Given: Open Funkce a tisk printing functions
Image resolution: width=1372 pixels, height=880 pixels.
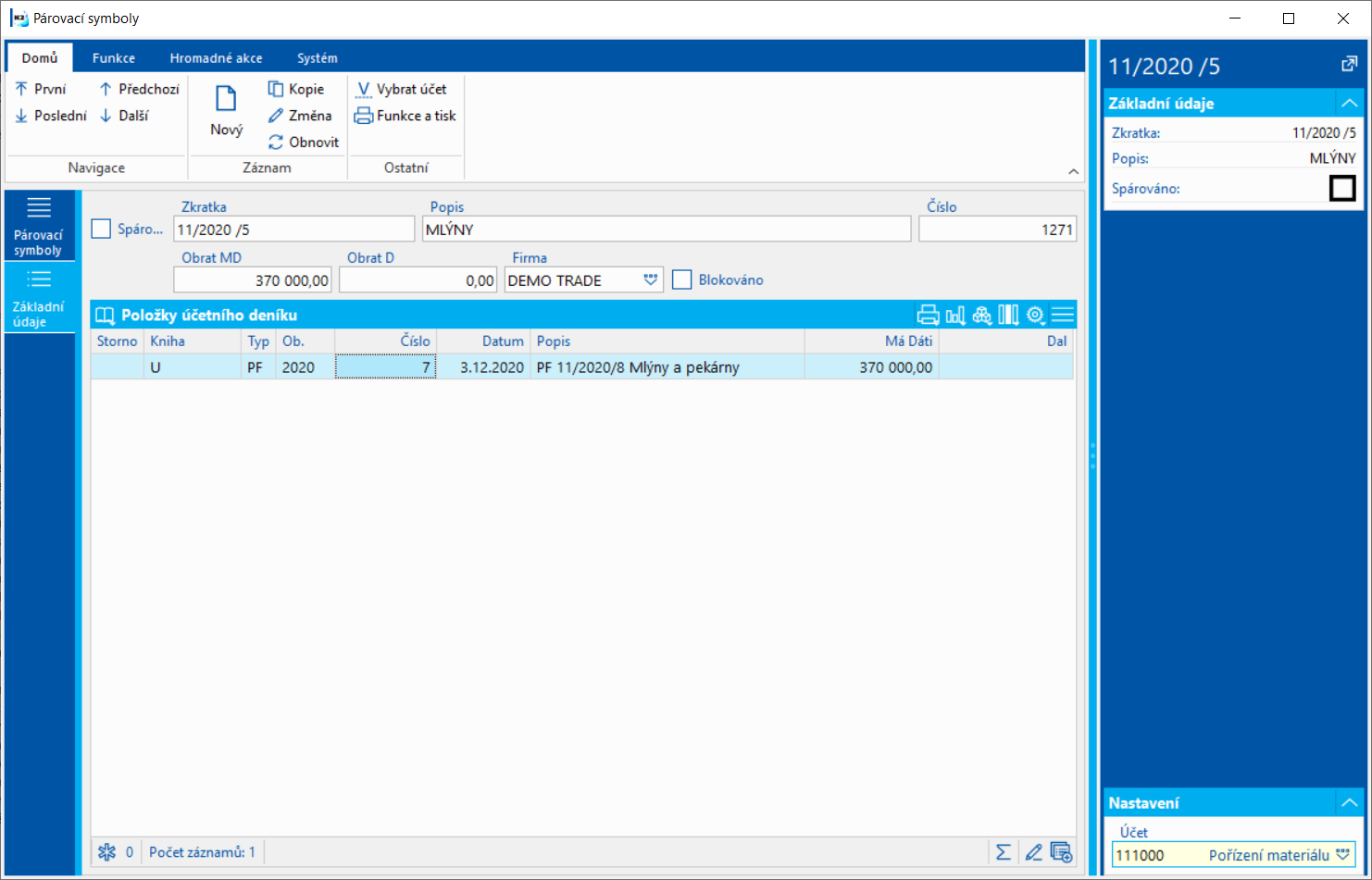Looking at the screenshot, I should coord(405,116).
